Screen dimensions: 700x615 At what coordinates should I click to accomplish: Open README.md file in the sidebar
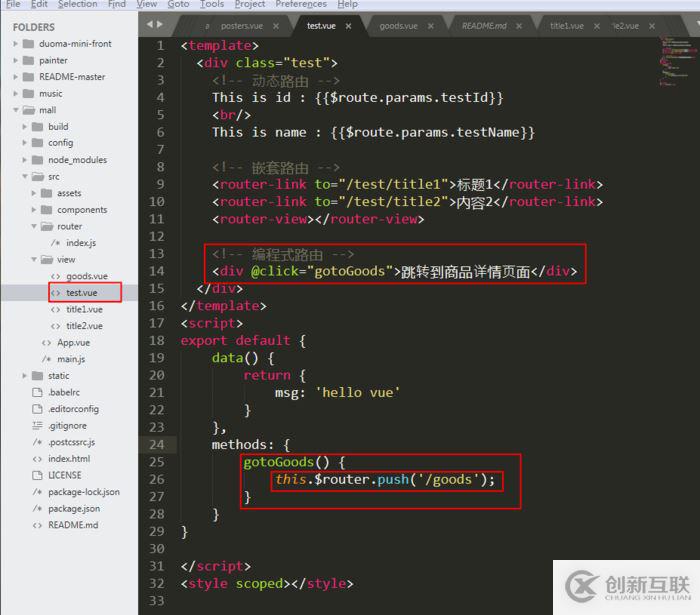pyautogui.click(x=73, y=525)
